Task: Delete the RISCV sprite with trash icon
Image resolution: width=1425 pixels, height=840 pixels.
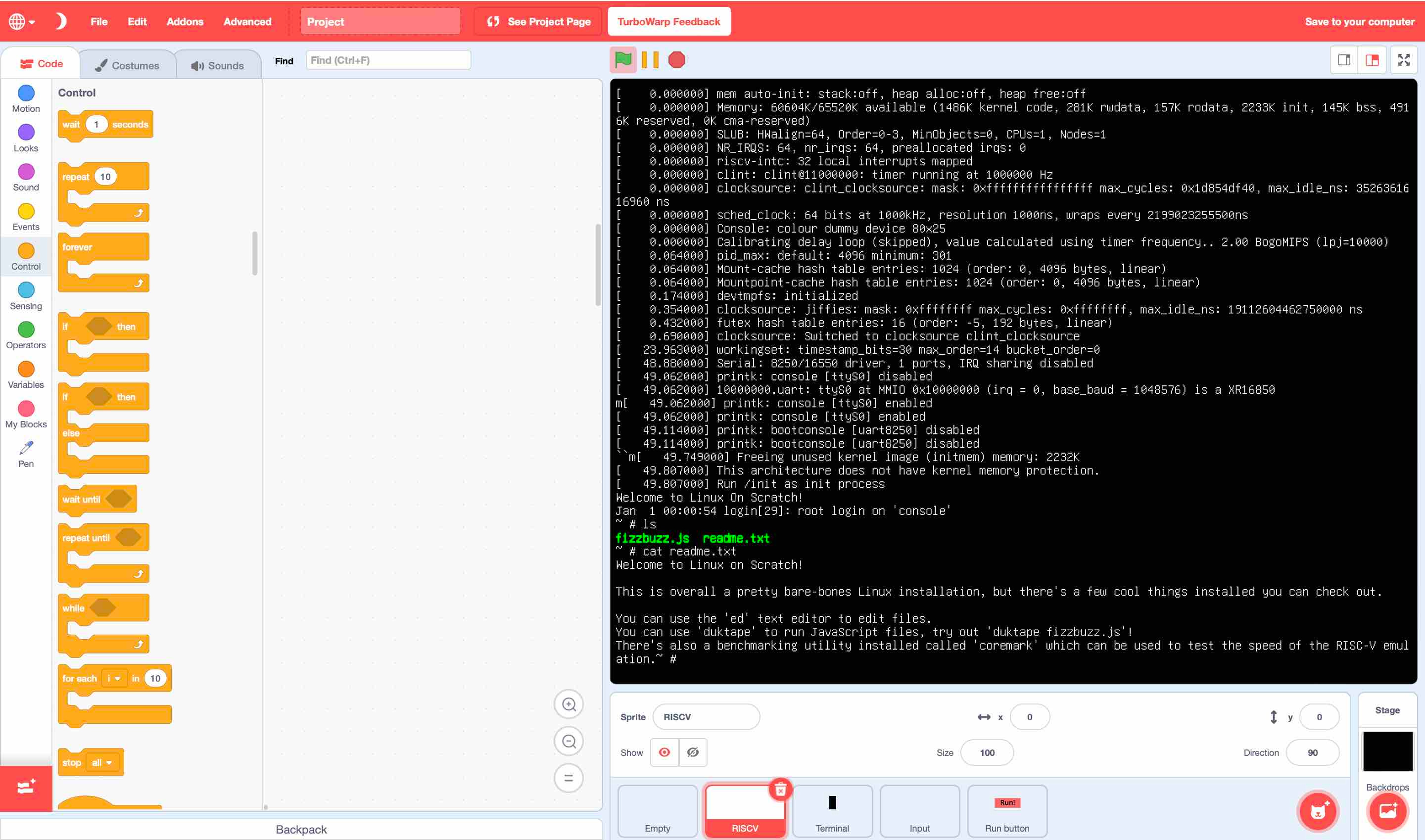Action: point(780,789)
